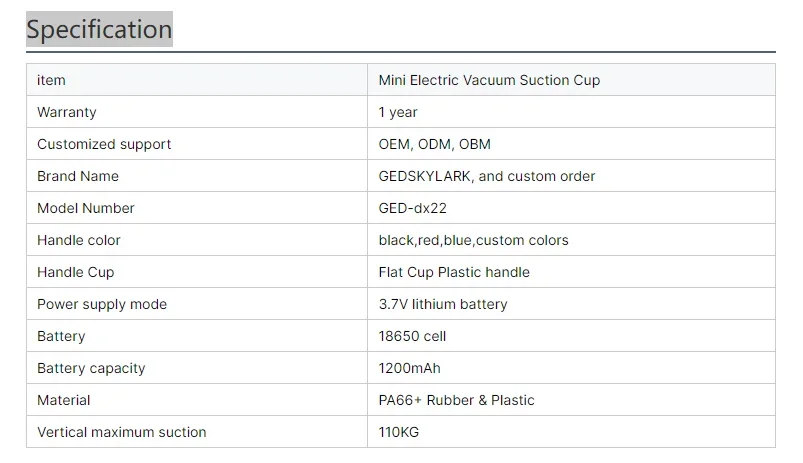Viewport: 803px width, 463px height.
Task: Click the 'black,red,blue,custom colors' value
Action: click(x=473, y=240)
